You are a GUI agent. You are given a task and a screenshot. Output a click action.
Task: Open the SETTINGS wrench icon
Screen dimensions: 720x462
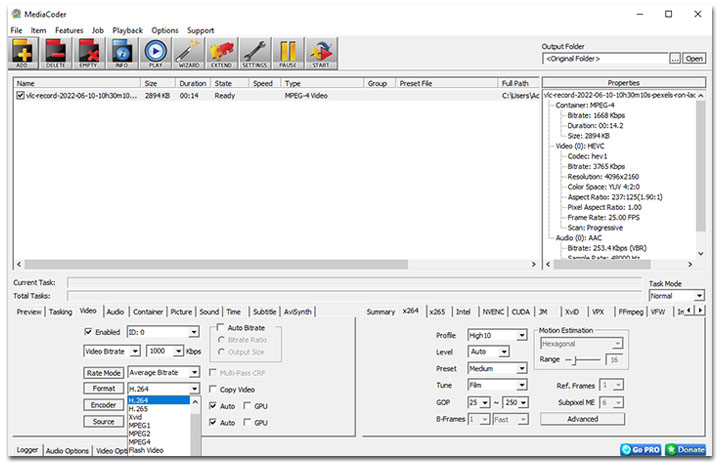tap(254, 51)
